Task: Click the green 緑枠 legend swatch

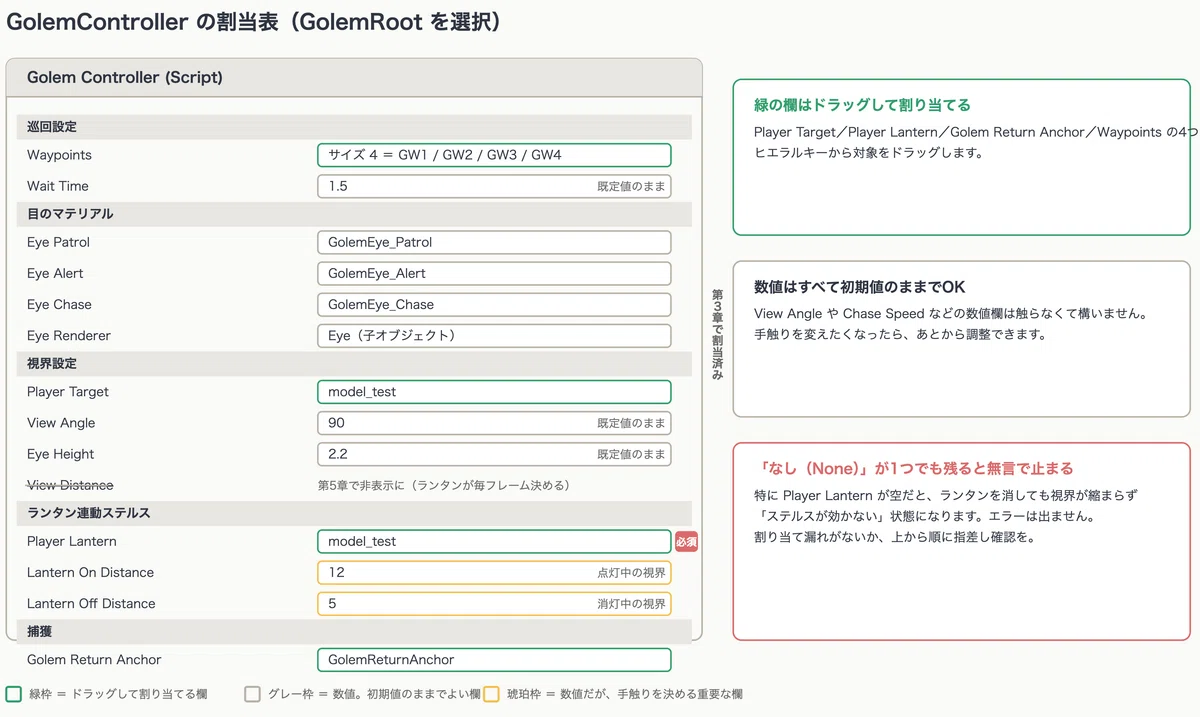Action: (14, 694)
